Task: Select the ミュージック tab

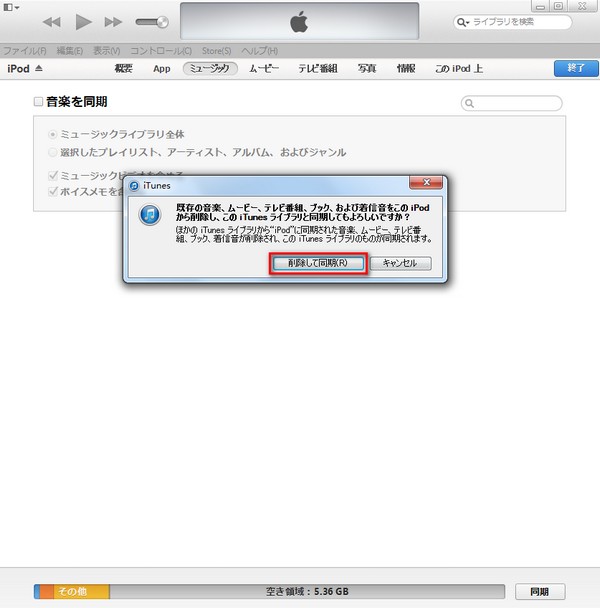Action: point(210,69)
